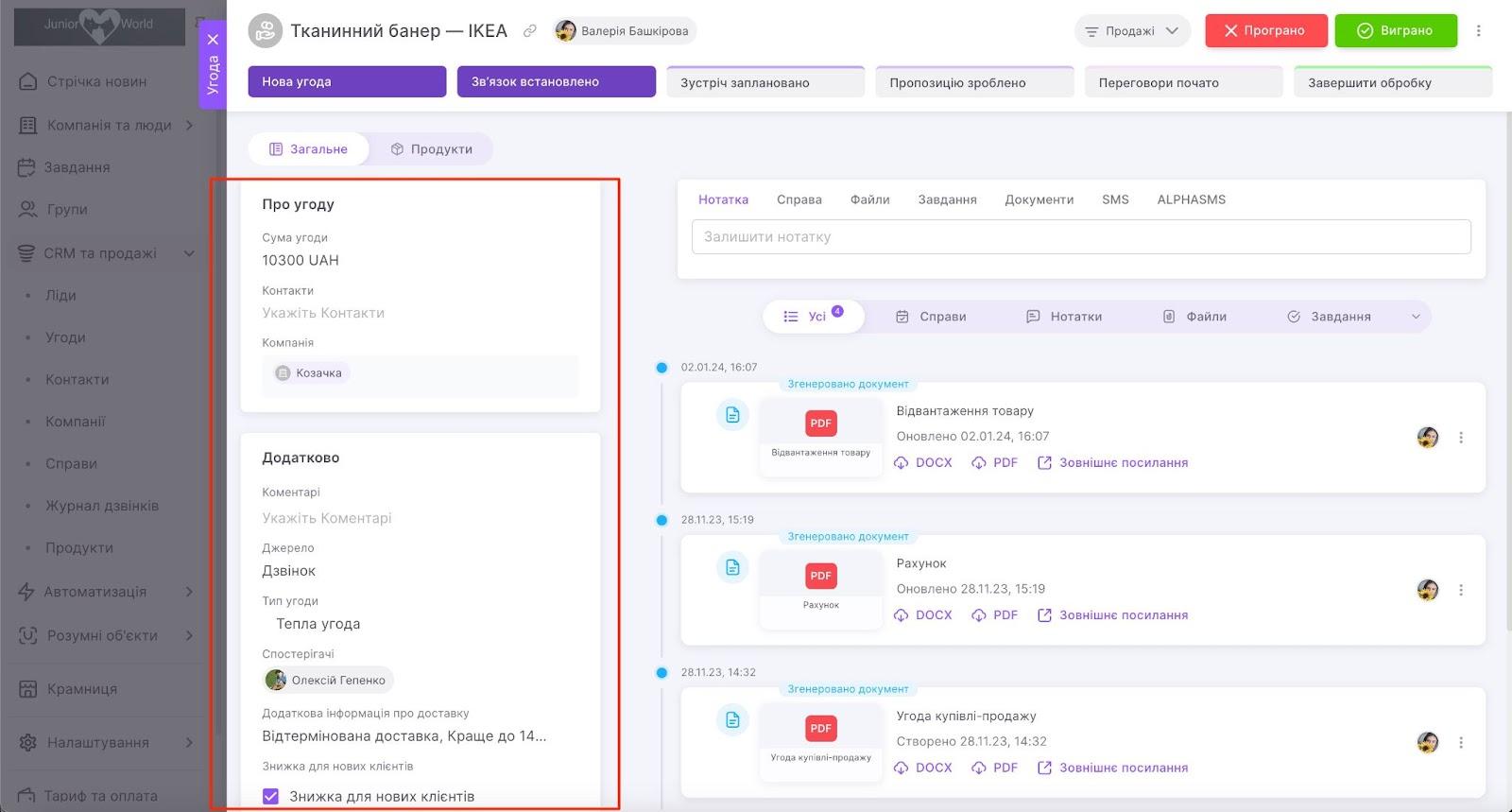Copy the deal link with chain icon
The image size is (1512, 812).
tap(530, 31)
